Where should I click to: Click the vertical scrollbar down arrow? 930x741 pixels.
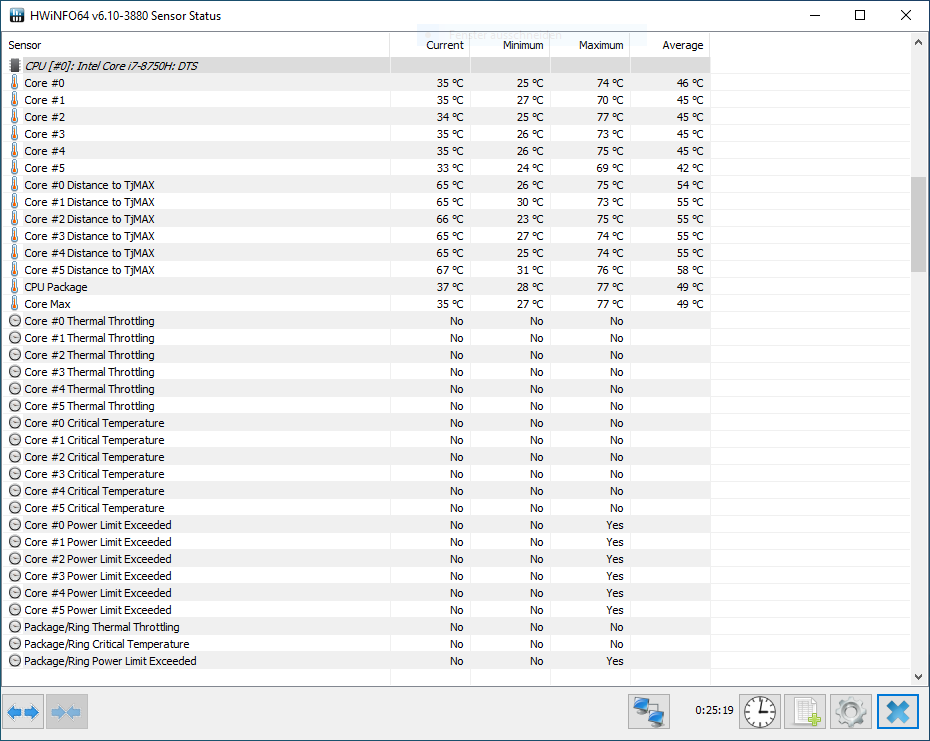pos(918,677)
